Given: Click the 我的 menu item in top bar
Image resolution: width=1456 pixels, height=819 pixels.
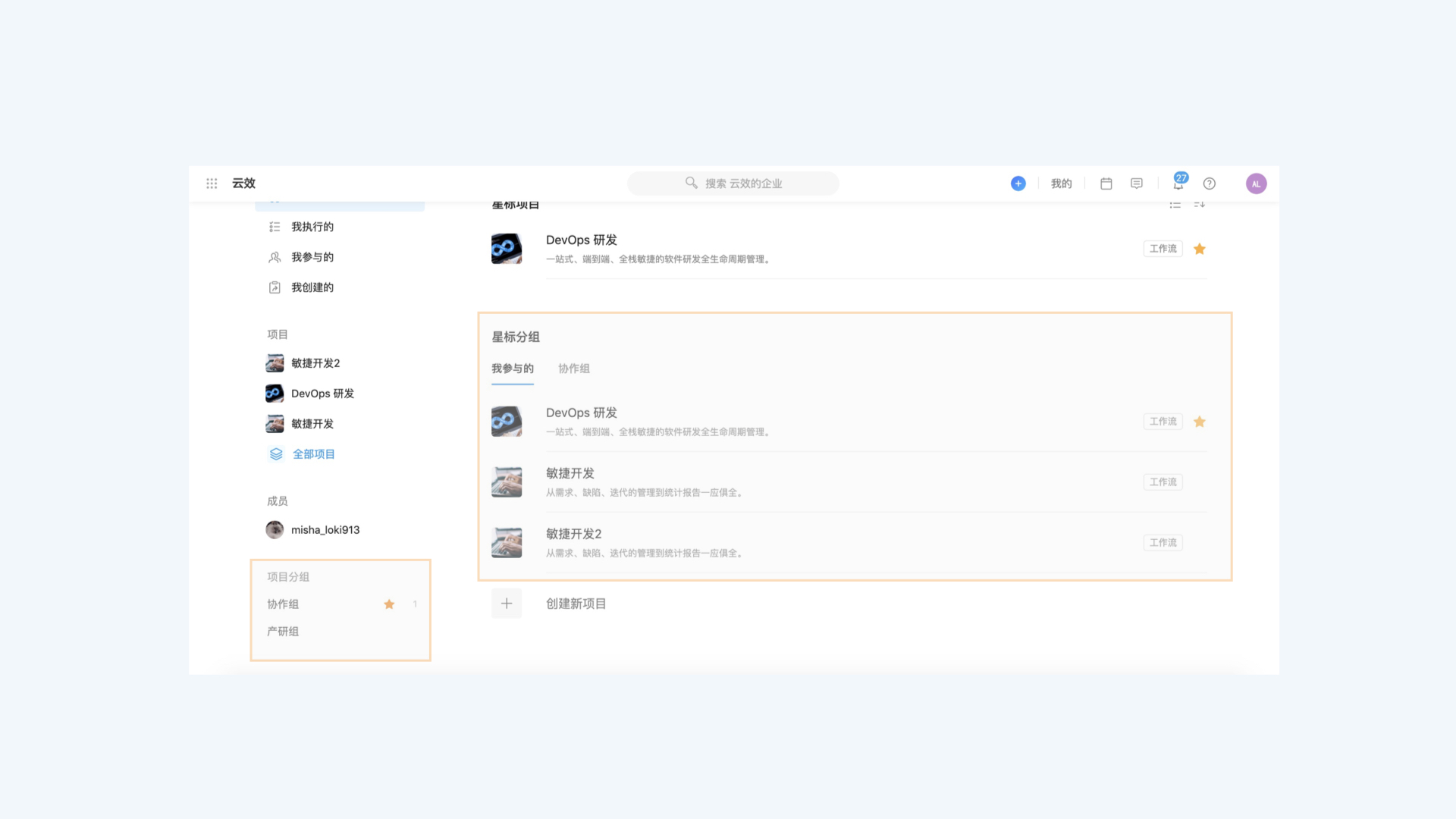Looking at the screenshot, I should pyautogui.click(x=1061, y=183).
